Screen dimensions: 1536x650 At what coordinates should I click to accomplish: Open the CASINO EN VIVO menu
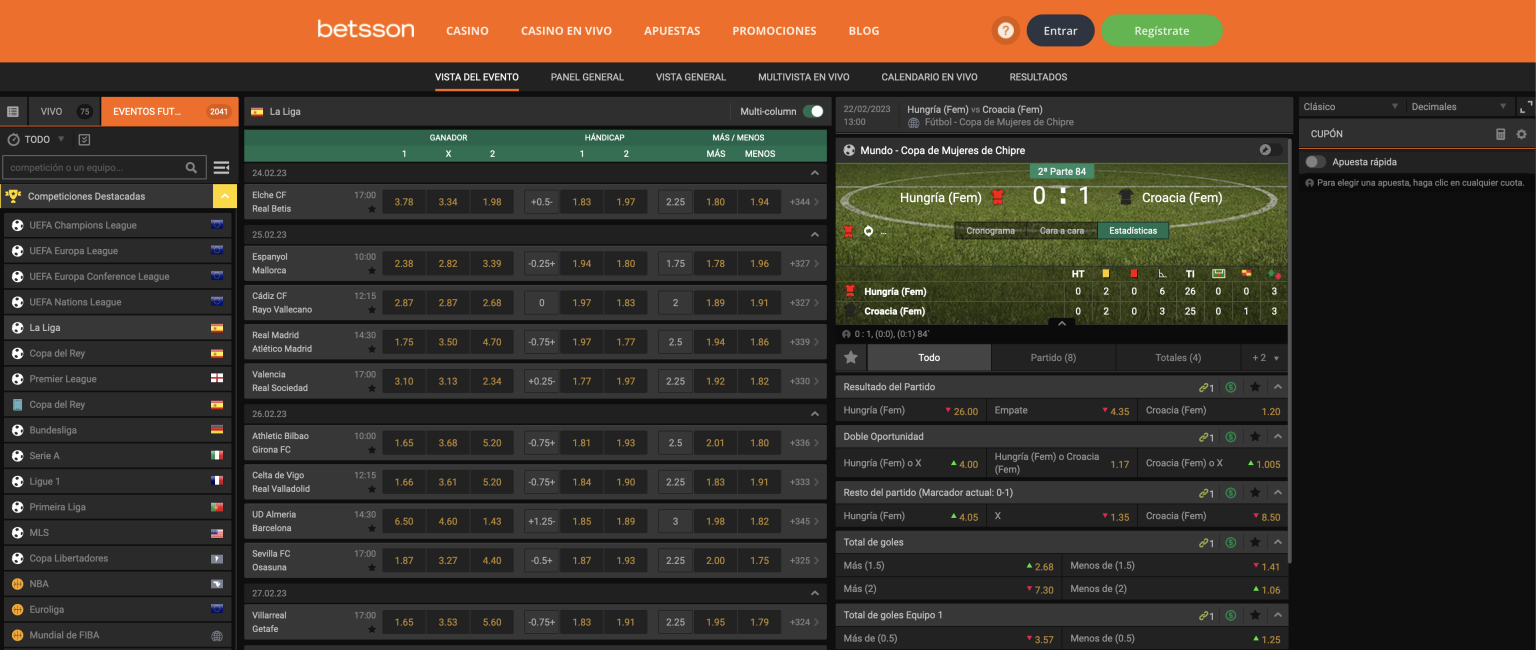[566, 31]
